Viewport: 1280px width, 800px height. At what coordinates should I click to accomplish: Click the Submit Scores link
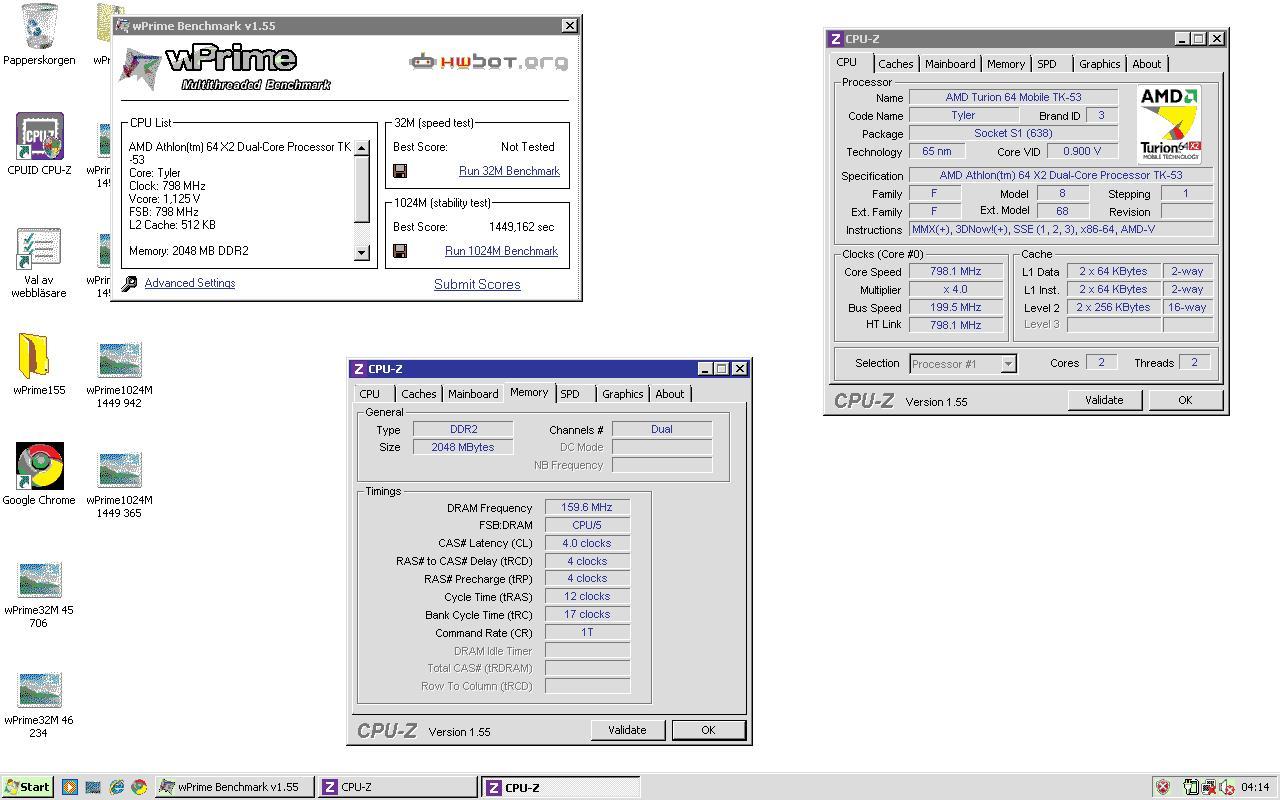(477, 284)
